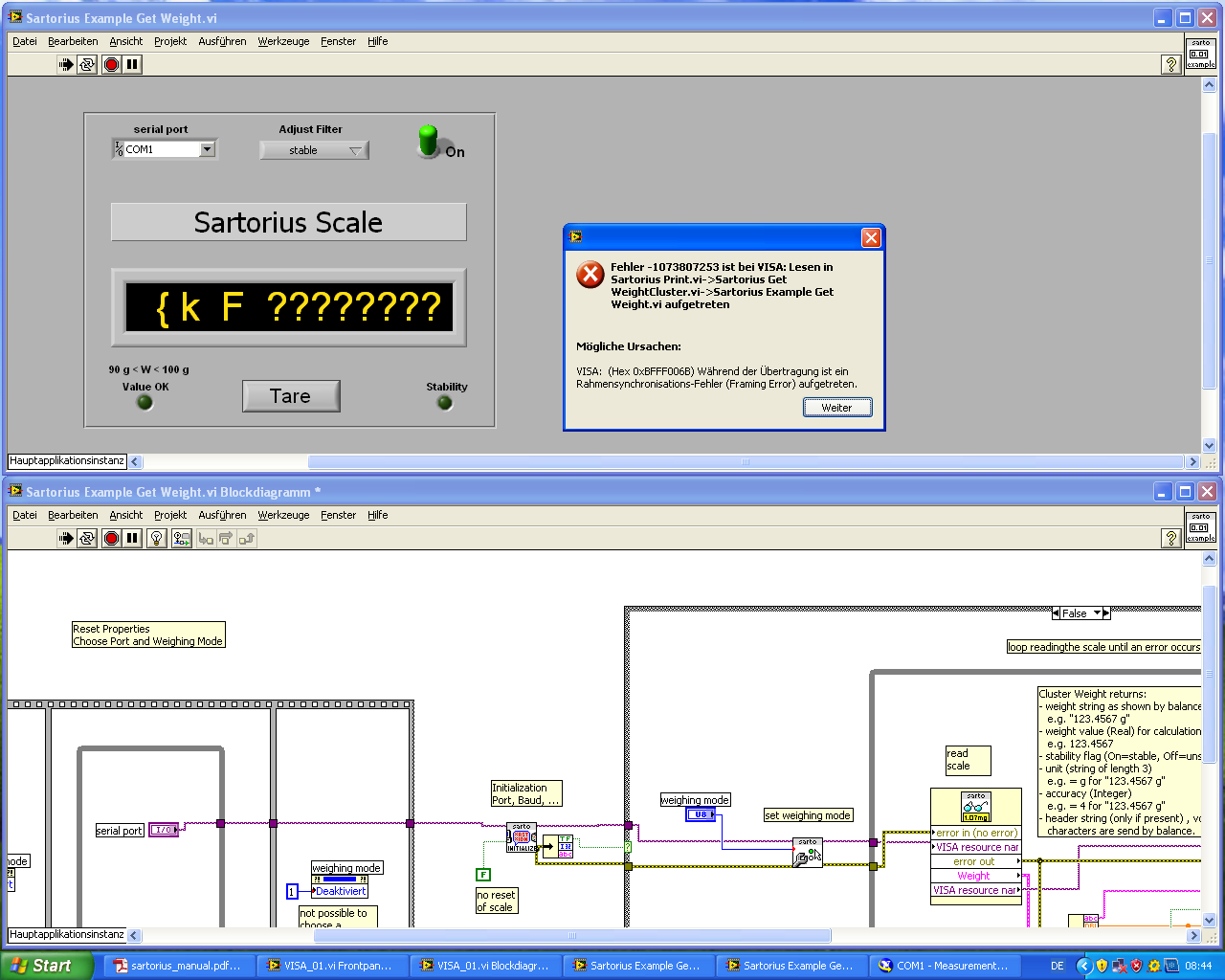Click the red error icon in the dialog
The width and height of the screenshot is (1225, 980).
[590, 275]
